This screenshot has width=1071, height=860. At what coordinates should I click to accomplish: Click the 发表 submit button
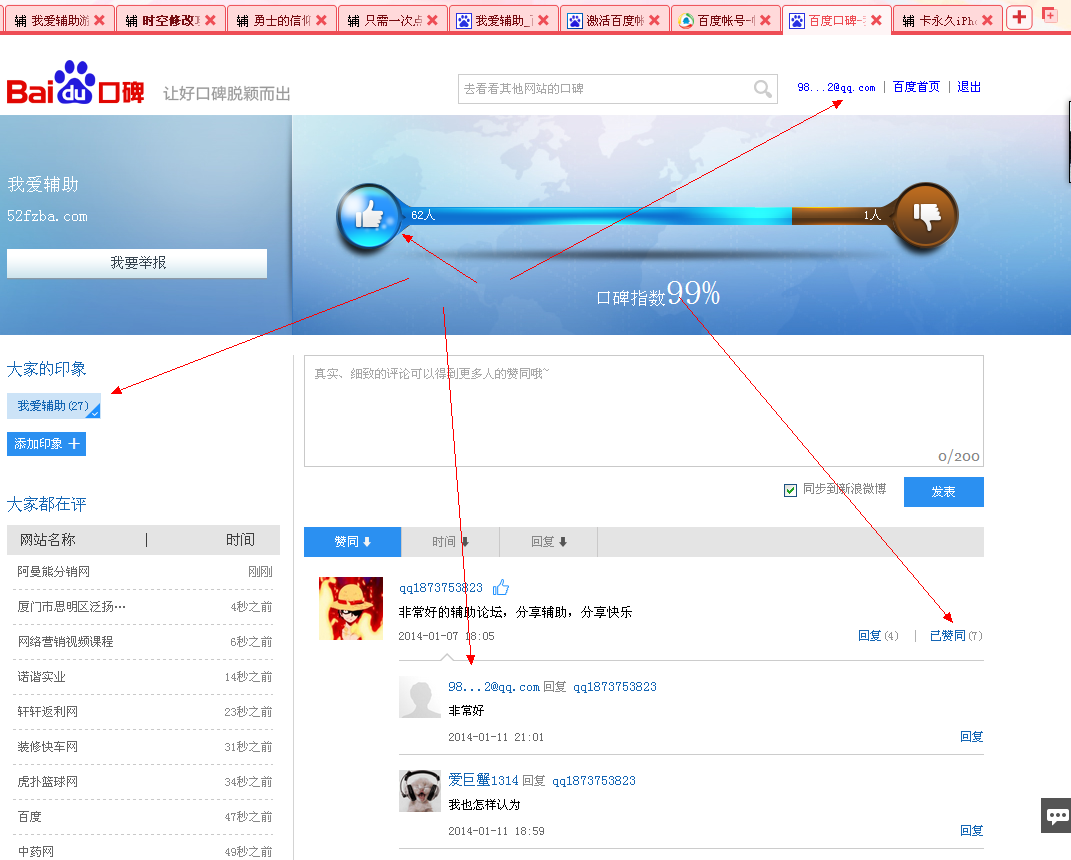[x=943, y=492]
